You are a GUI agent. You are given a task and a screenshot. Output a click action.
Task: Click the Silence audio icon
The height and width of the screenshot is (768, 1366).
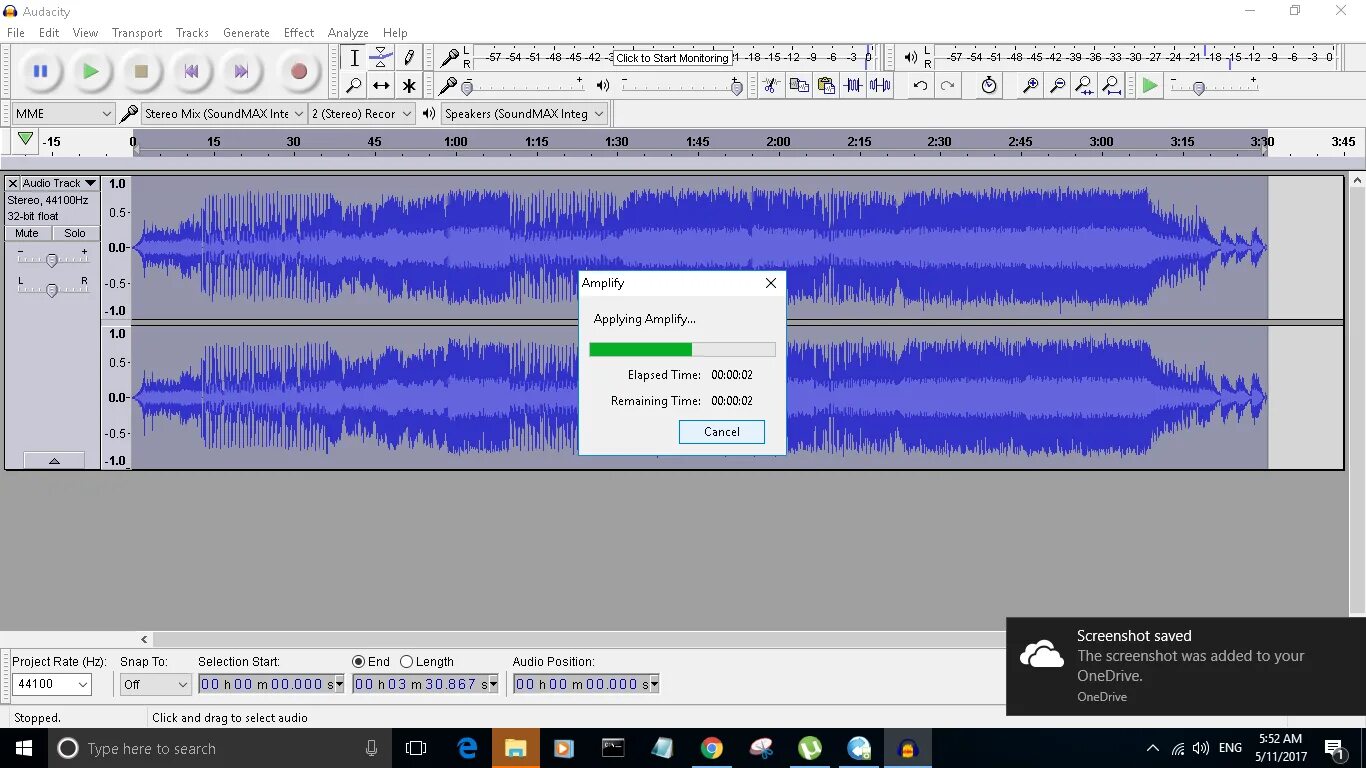[x=880, y=86]
